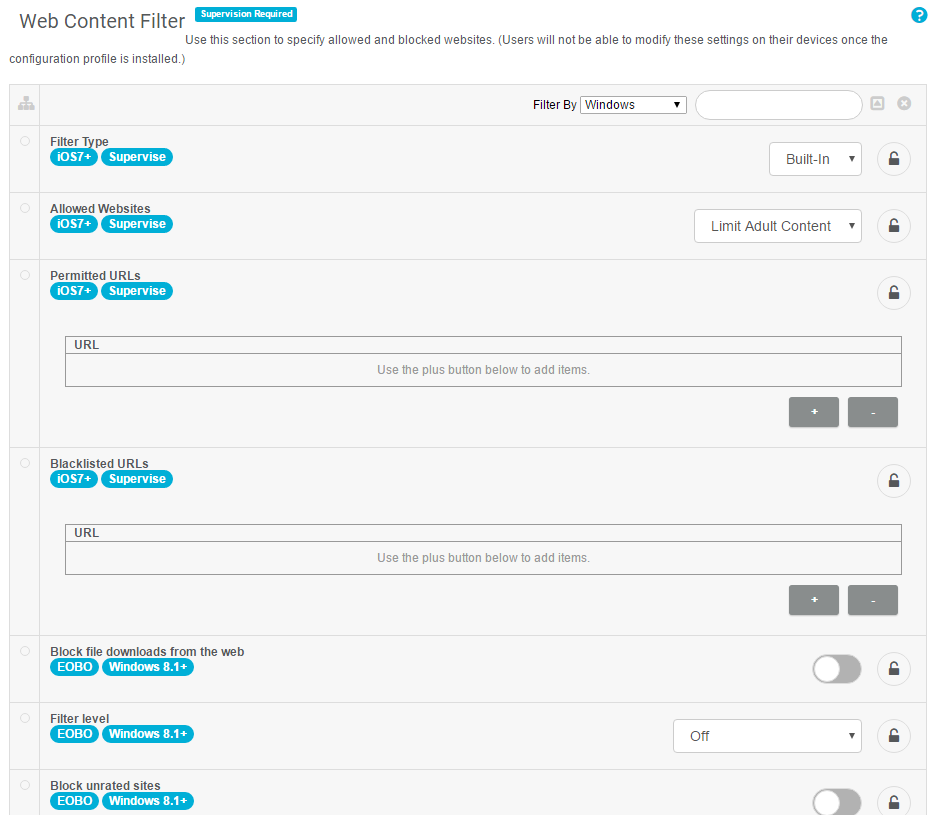Click the lock icon for Filter level

(893, 735)
